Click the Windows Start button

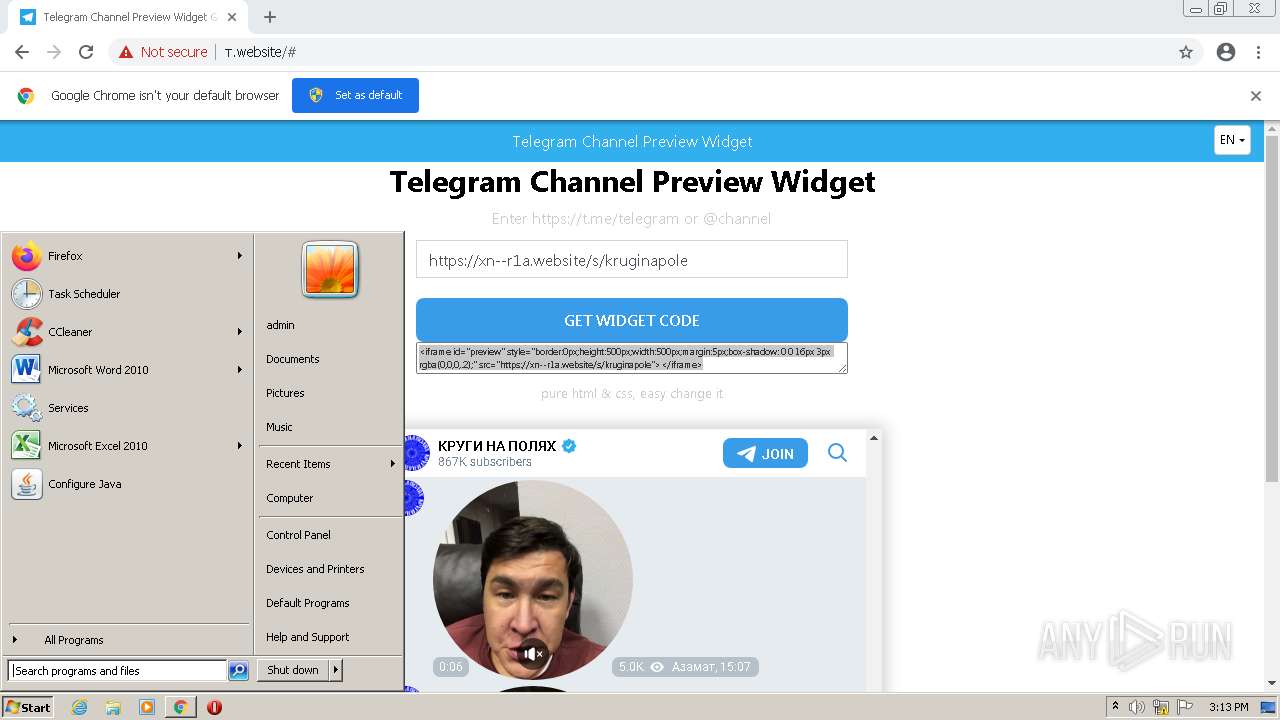coord(28,707)
